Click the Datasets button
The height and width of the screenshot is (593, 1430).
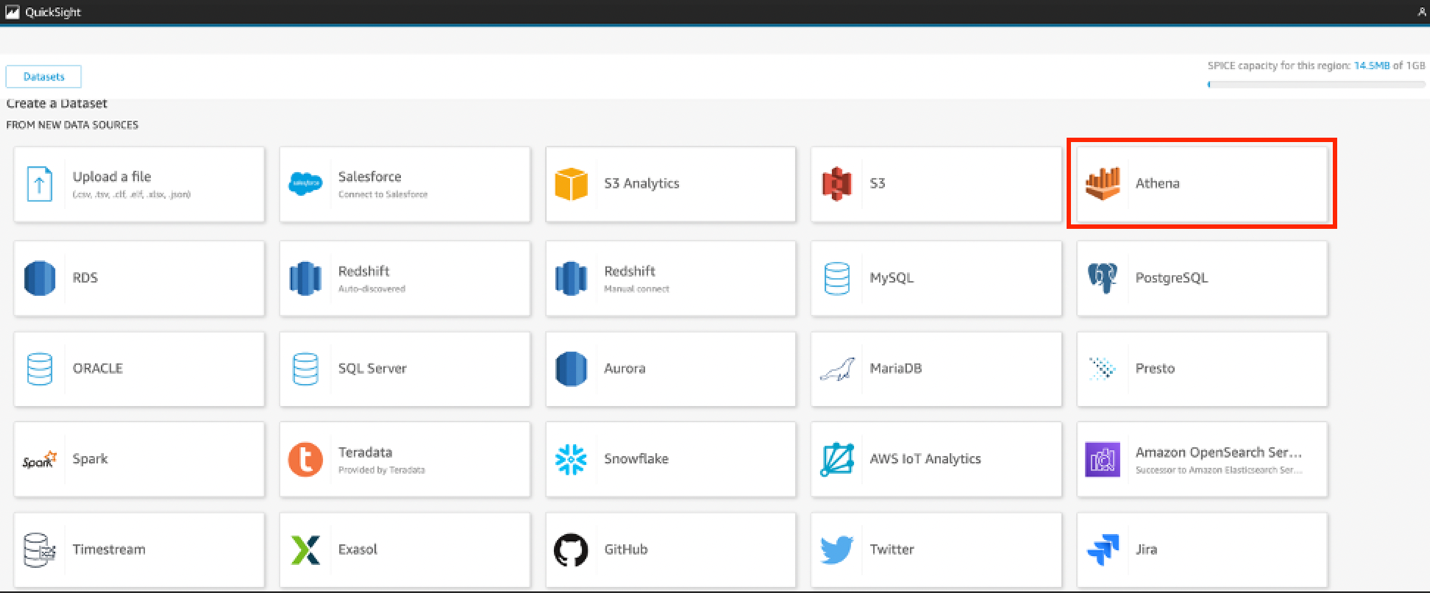coord(44,77)
